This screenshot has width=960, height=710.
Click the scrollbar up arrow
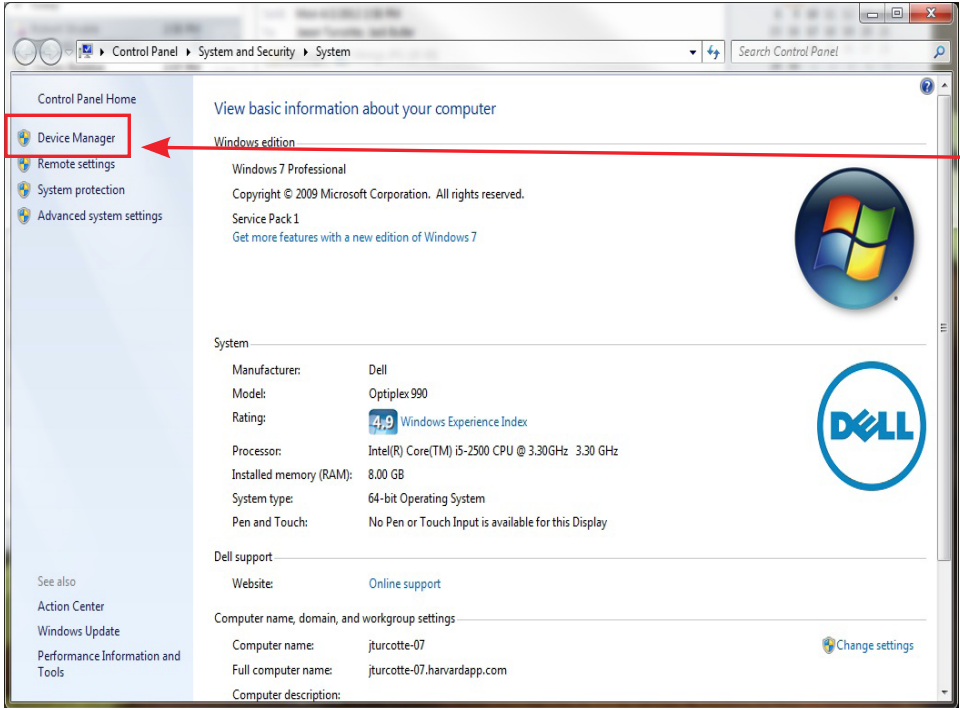click(x=943, y=85)
